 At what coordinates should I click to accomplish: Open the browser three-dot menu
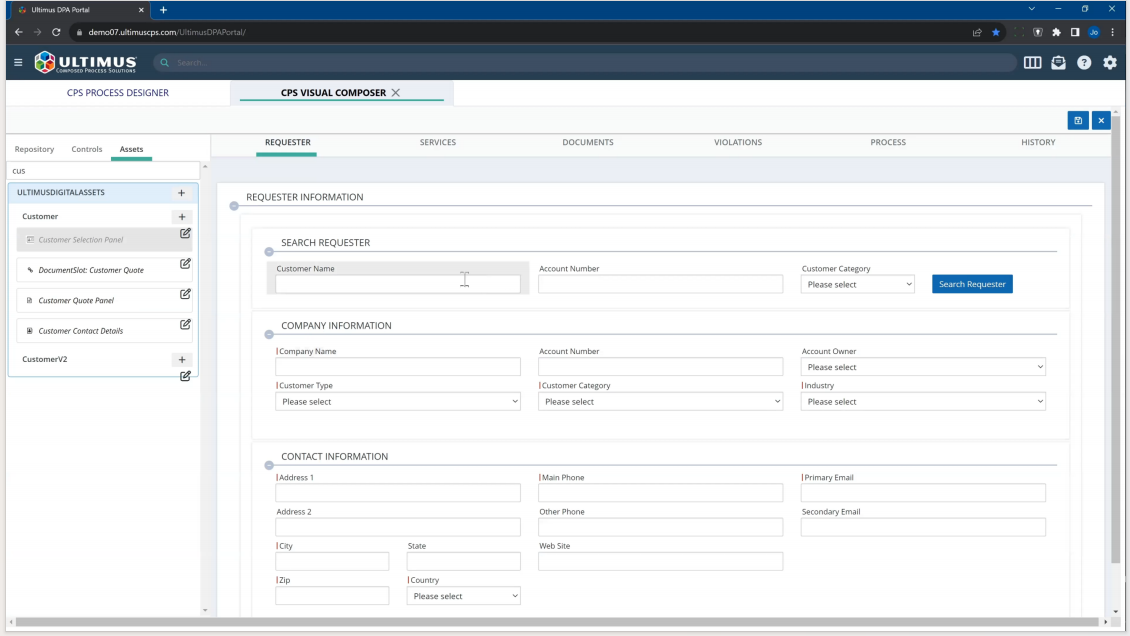1113,32
